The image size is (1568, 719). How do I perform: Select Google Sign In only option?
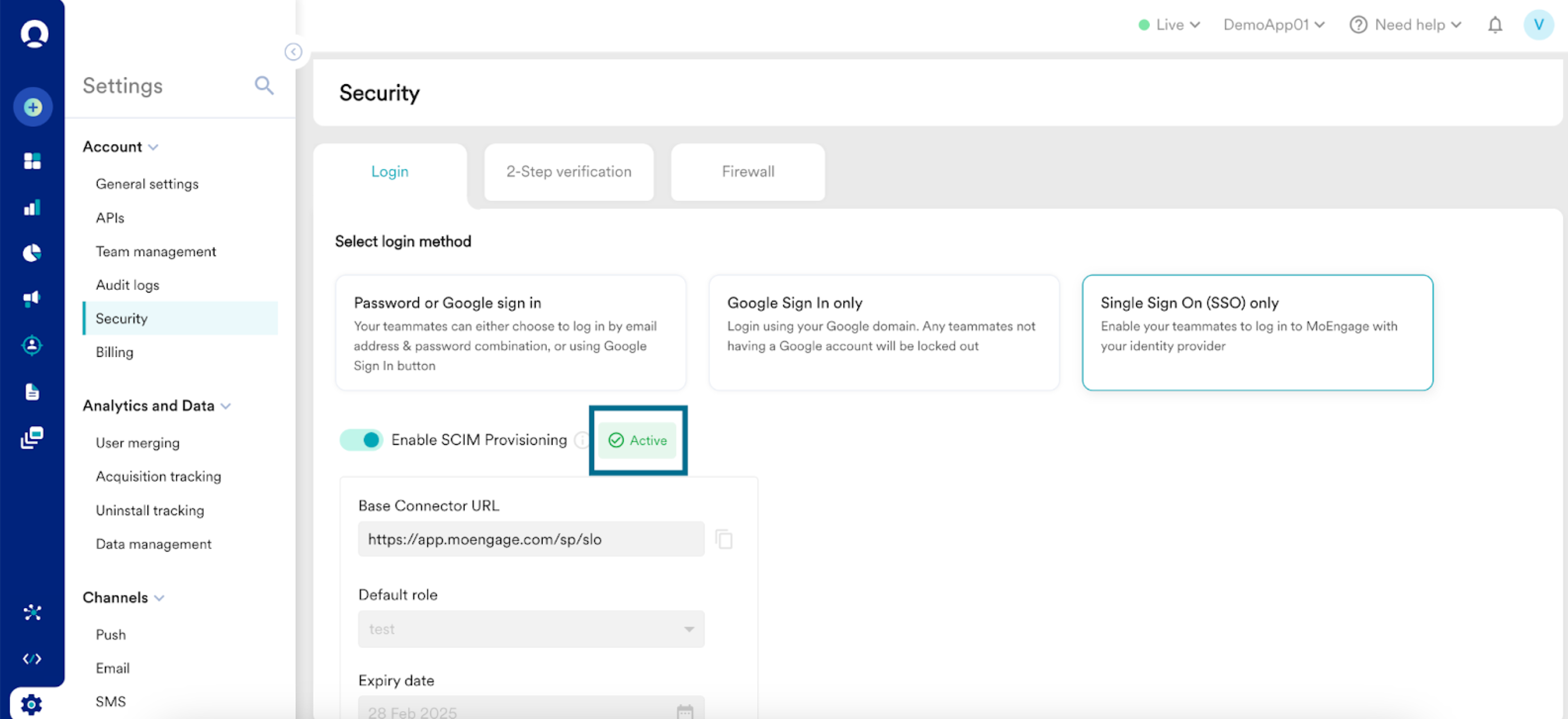pos(884,332)
